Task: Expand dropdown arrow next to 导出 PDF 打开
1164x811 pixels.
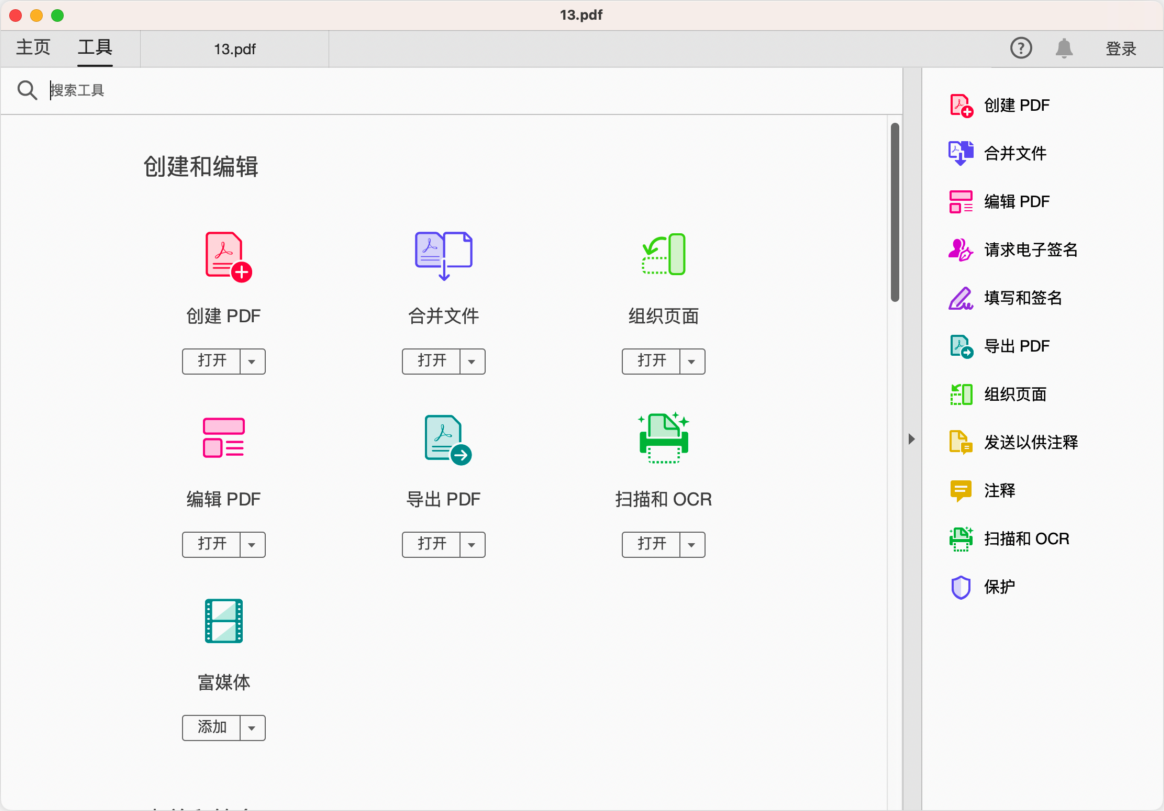Action: [x=472, y=545]
